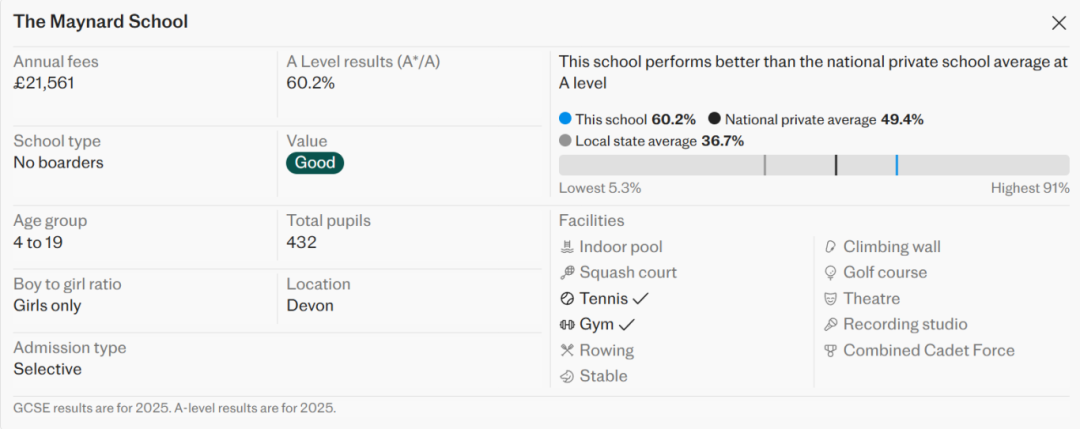Click The Maynard School title
Screen dimensions: 1080x429
click(x=100, y=22)
